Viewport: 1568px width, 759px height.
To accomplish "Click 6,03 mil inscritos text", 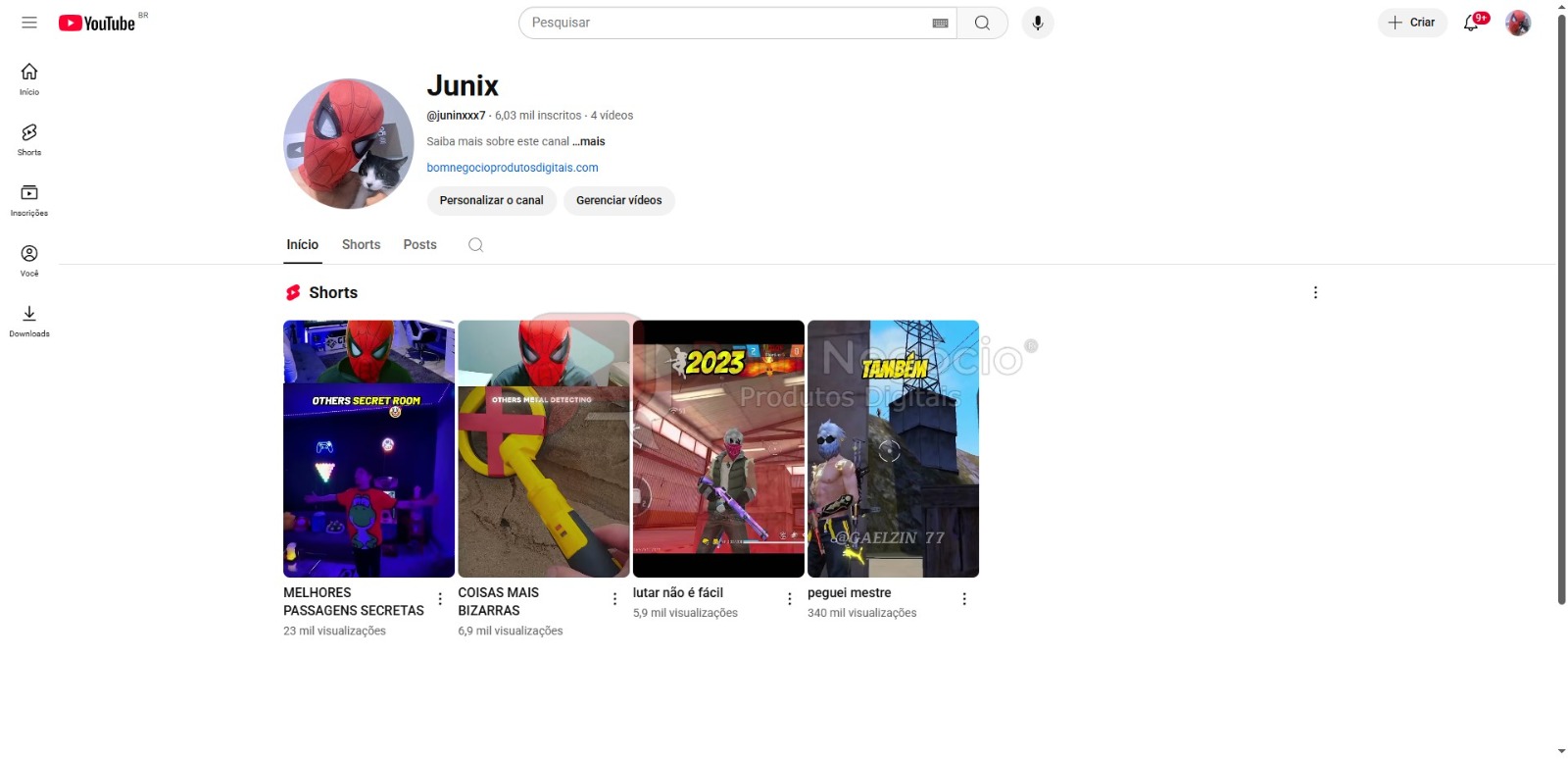I will [538, 116].
